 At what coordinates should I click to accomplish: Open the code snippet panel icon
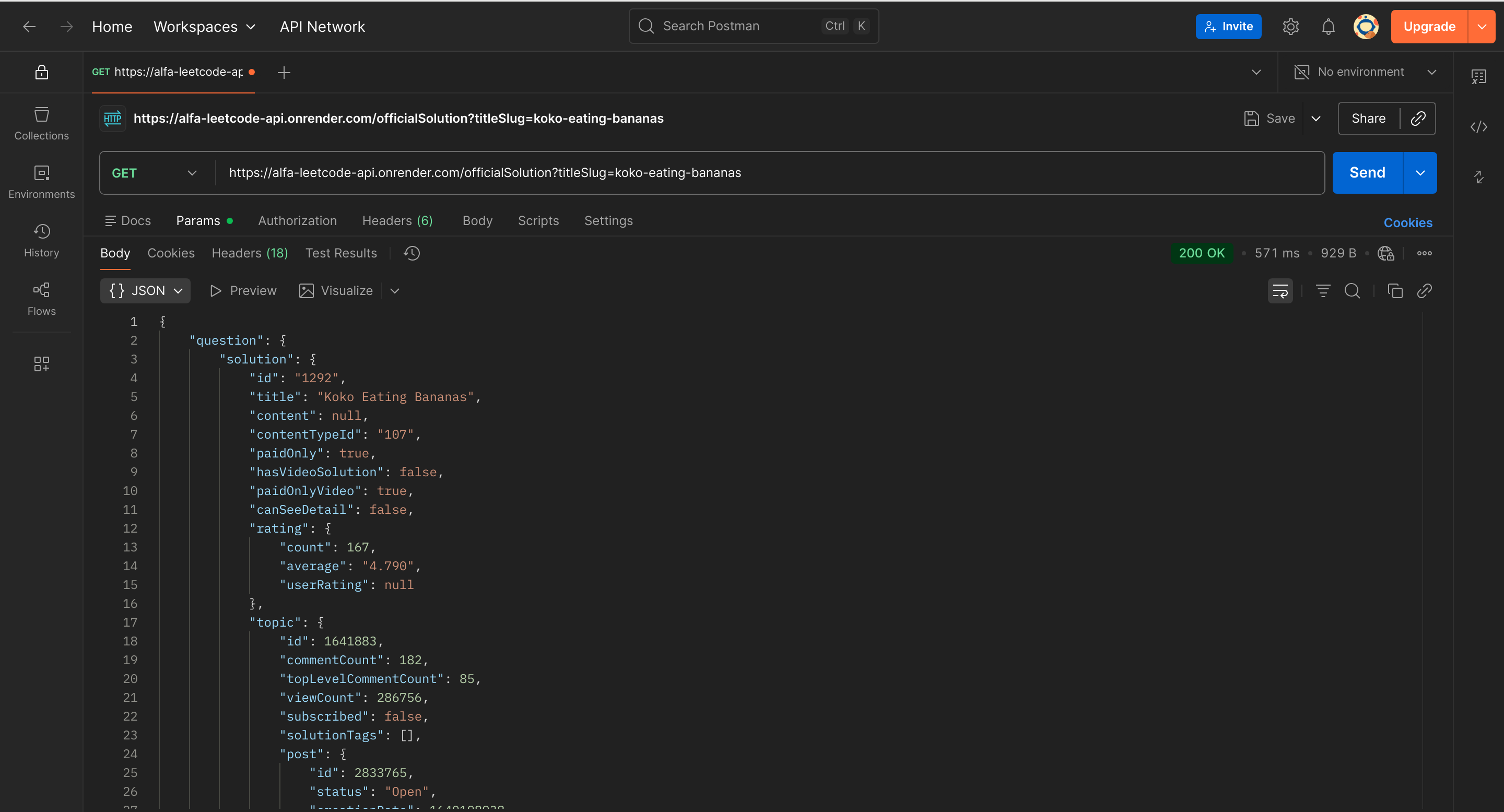(1478, 127)
